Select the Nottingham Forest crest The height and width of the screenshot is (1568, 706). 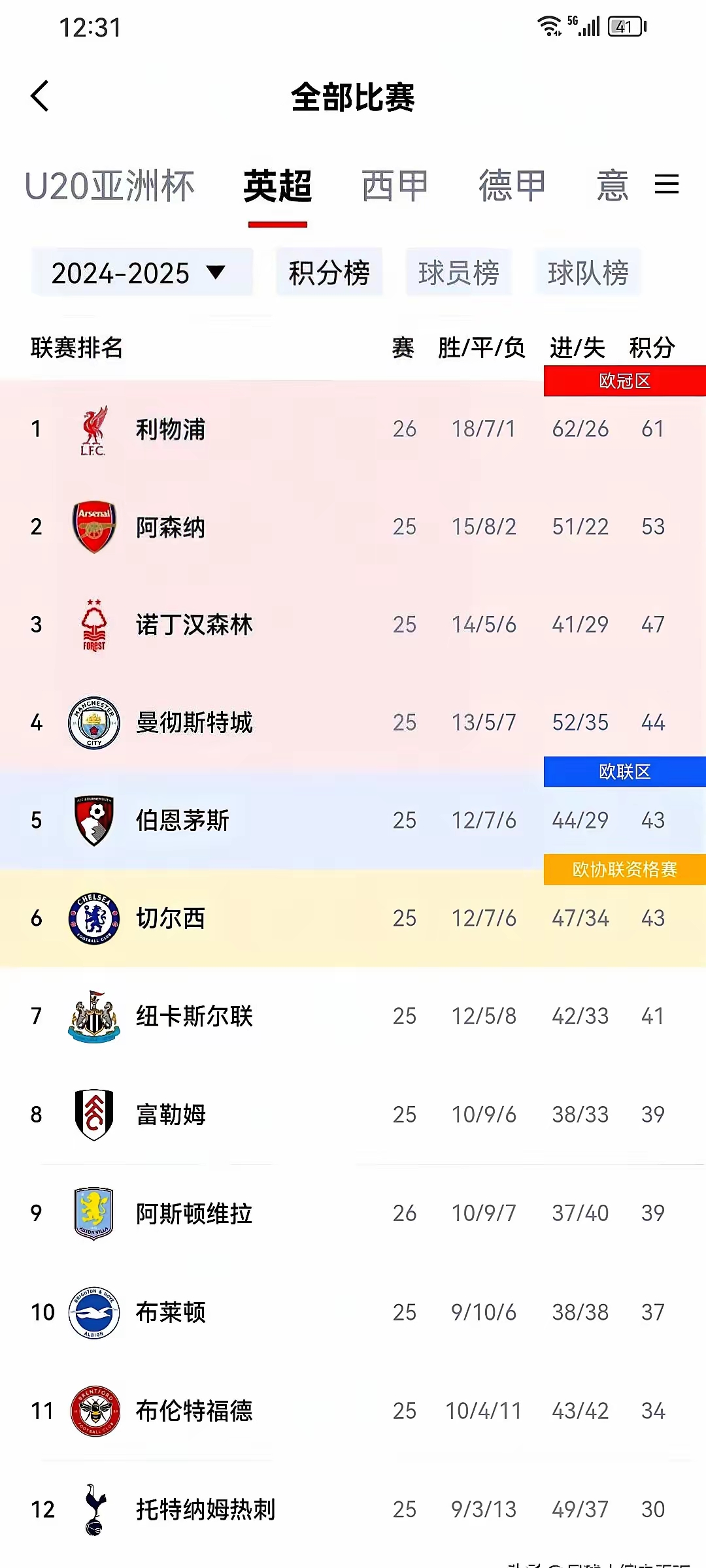[93, 625]
